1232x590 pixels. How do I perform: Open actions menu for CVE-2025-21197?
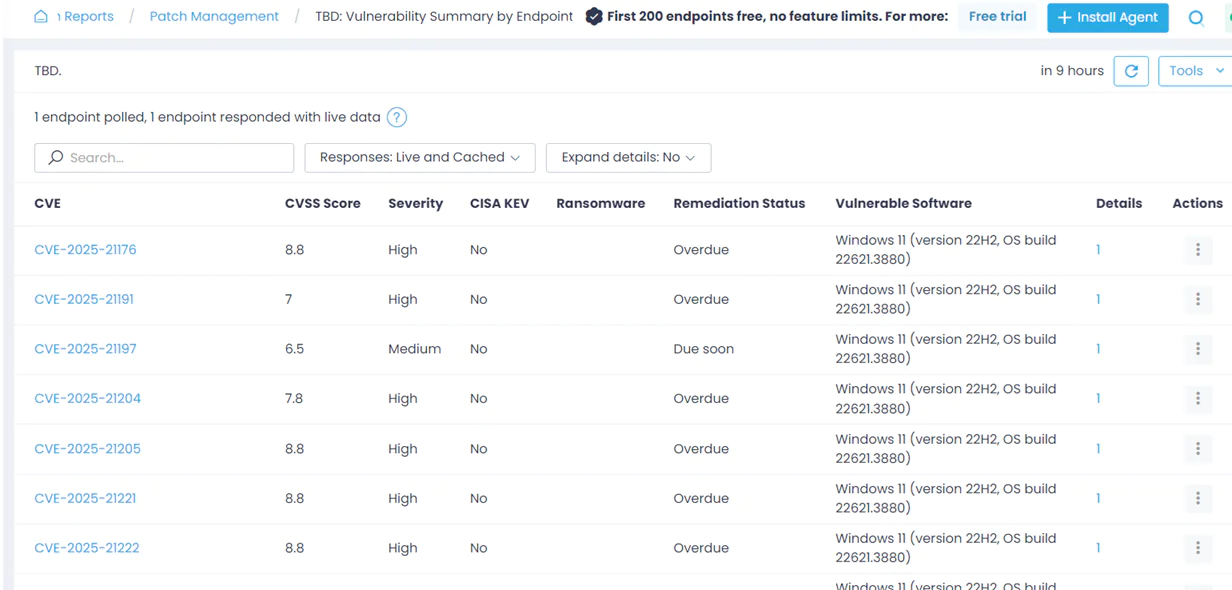(x=1197, y=349)
